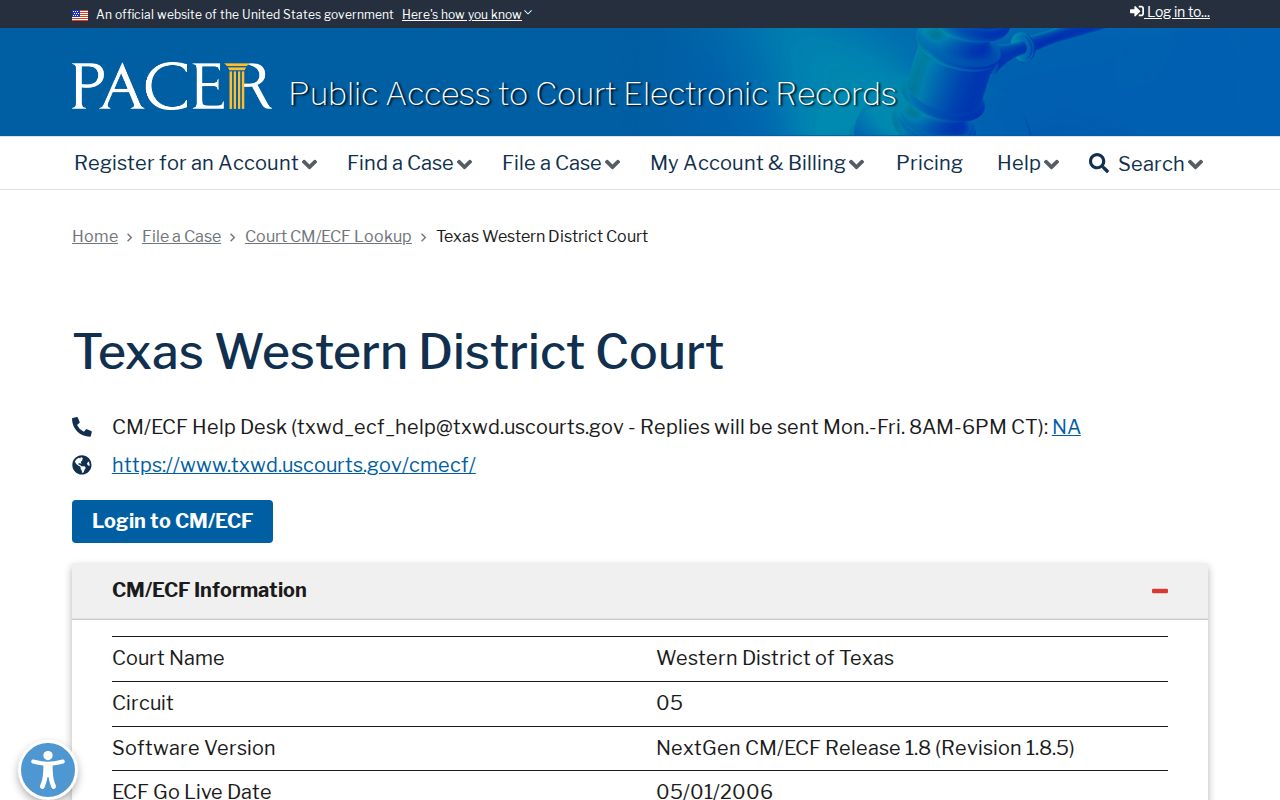The image size is (1280, 800).
Task: Expand the Help menu
Action: point(1028,163)
